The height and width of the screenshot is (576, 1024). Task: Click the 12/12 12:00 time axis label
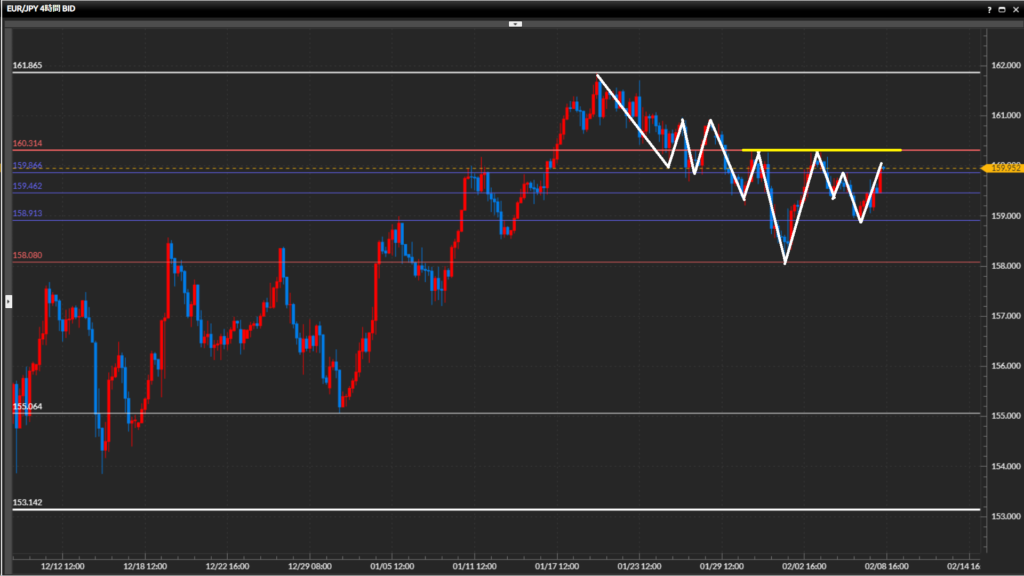pos(61,564)
